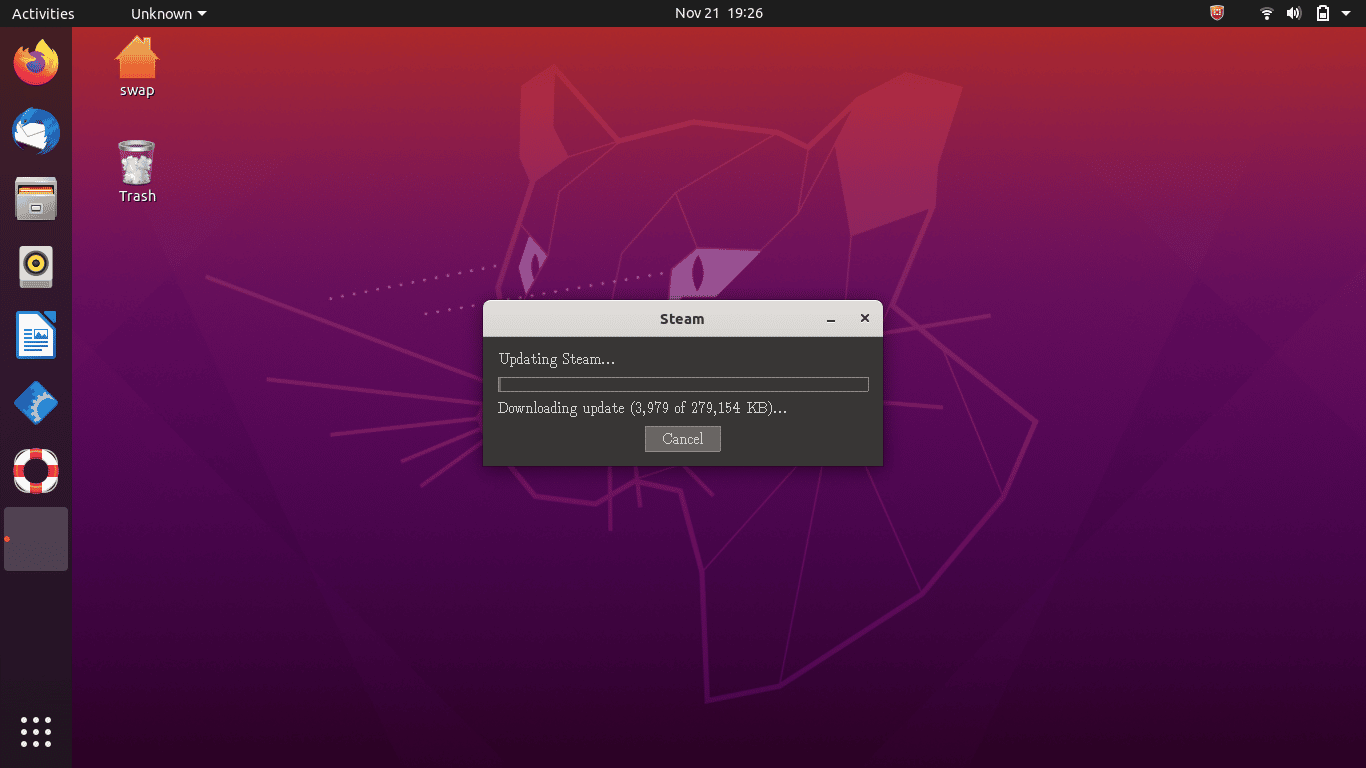
Task: Open Firefox from the dock
Action: (36, 63)
